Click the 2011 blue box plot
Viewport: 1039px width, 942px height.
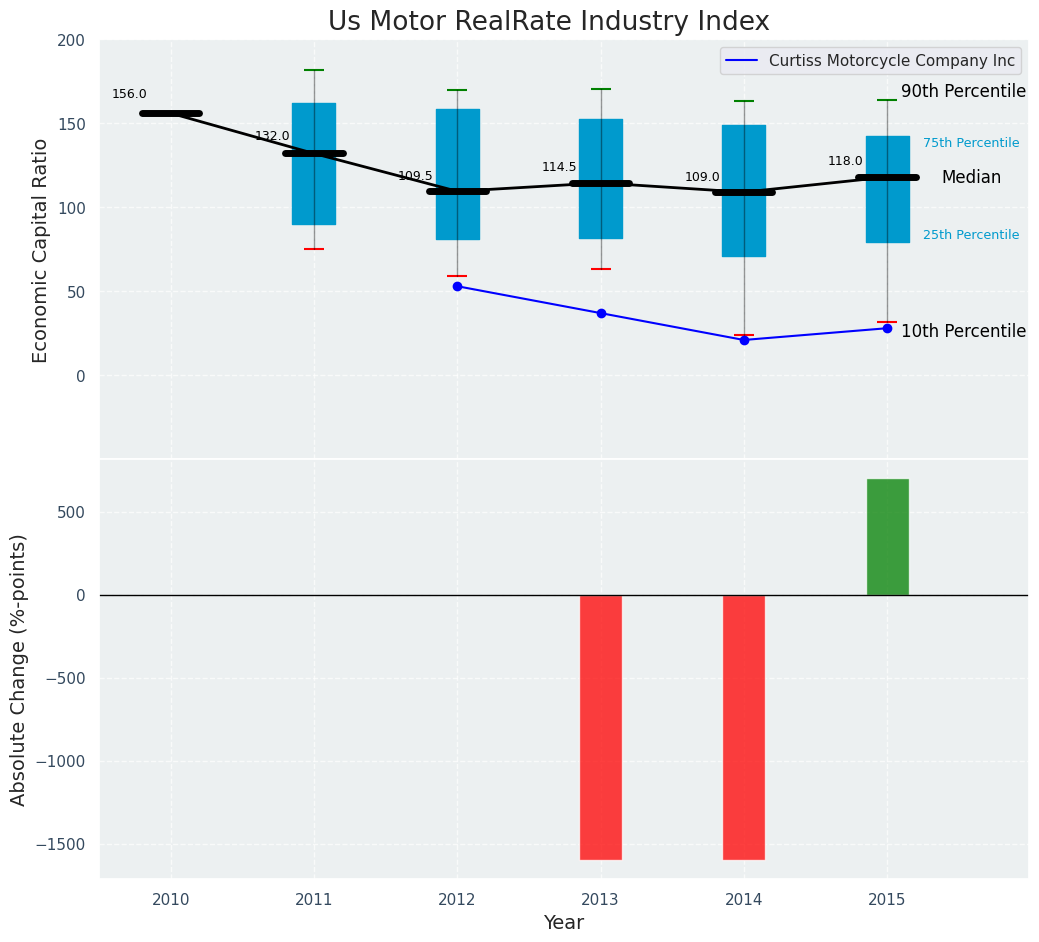click(x=314, y=180)
